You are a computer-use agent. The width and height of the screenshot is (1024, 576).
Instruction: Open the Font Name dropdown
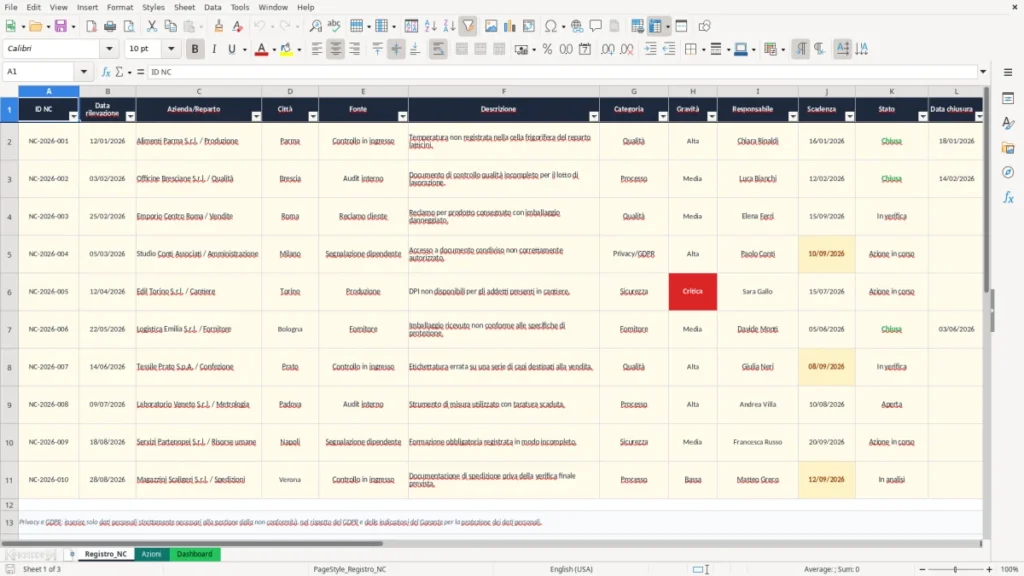109,49
